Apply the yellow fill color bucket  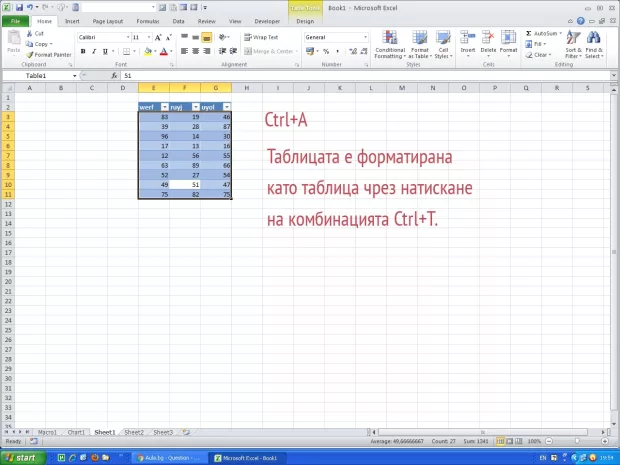[x=148, y=51]
